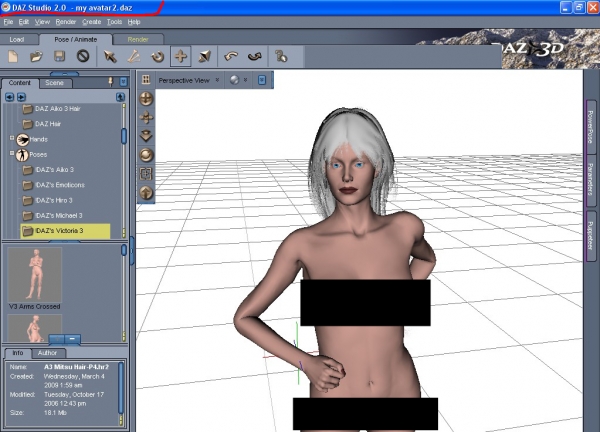Click the last toolbar icon after Redo
The width and height of the screenshot is (600, 432).
281,57
